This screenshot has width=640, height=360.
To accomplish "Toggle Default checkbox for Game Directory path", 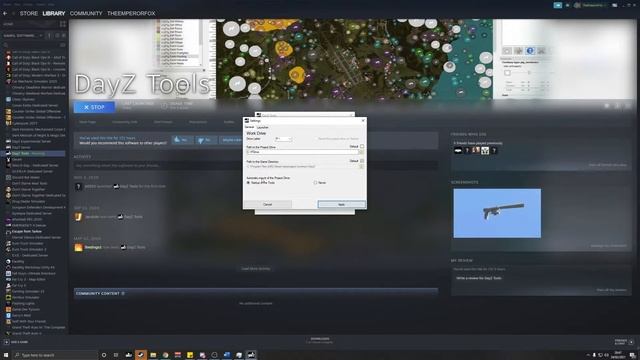I will point(362,161).
